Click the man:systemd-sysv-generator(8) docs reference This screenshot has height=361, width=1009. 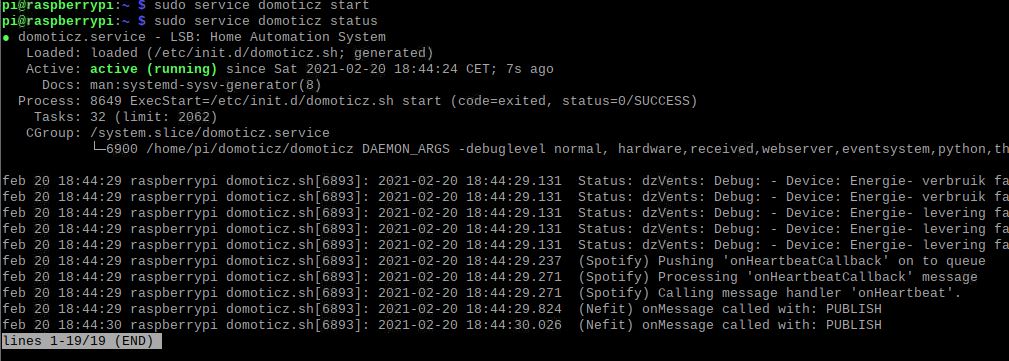206,85
